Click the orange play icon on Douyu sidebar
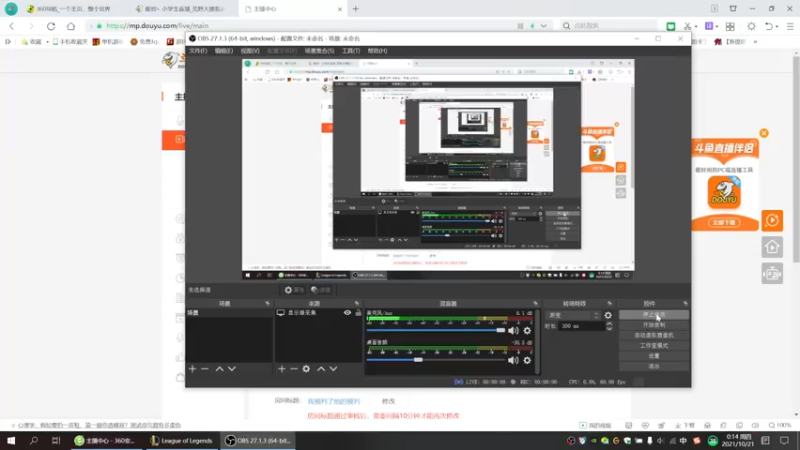Screen dimensions: 800x450 [772, 220]
